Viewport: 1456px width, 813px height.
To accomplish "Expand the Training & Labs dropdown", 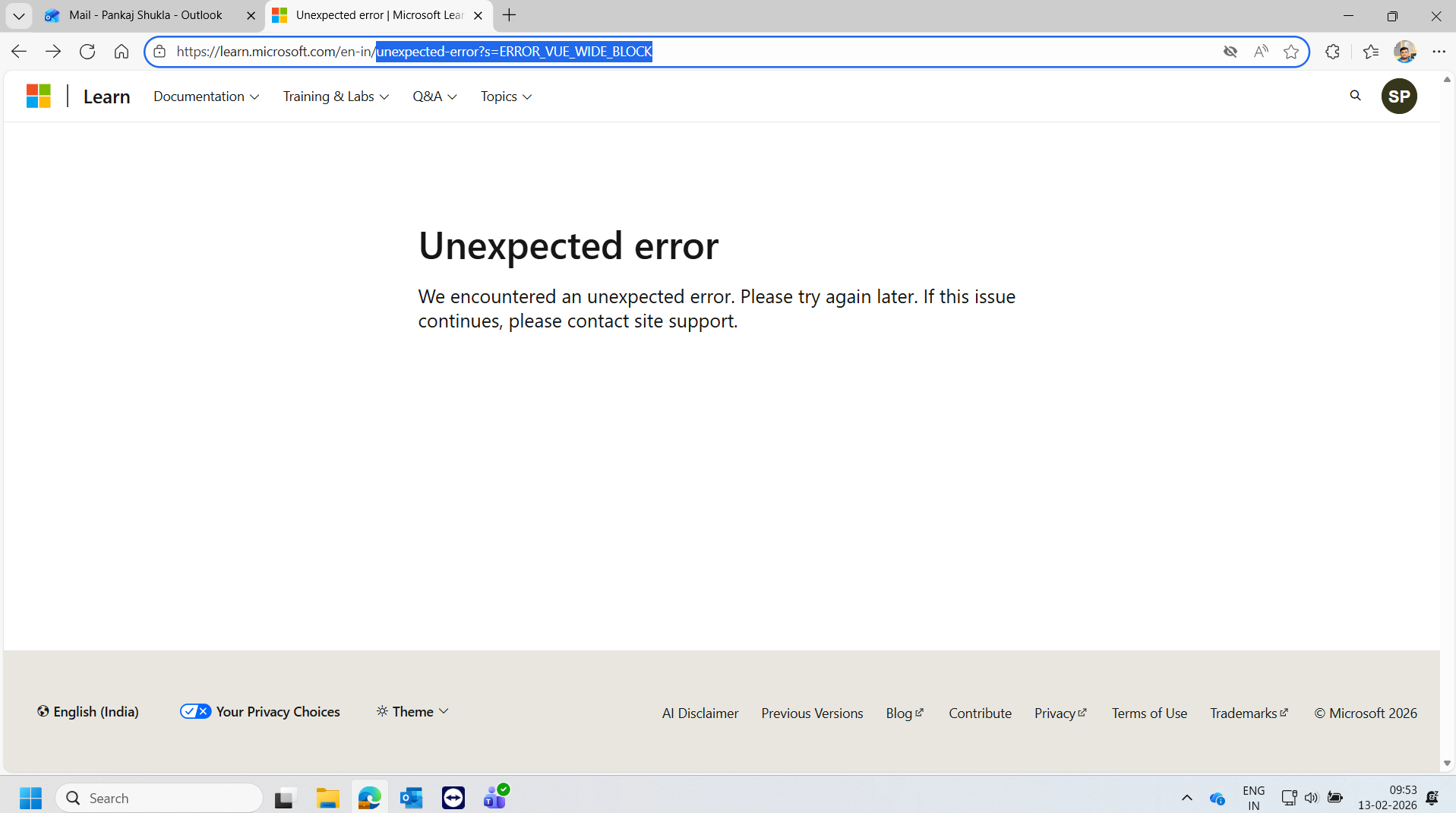I will (336, 96).
